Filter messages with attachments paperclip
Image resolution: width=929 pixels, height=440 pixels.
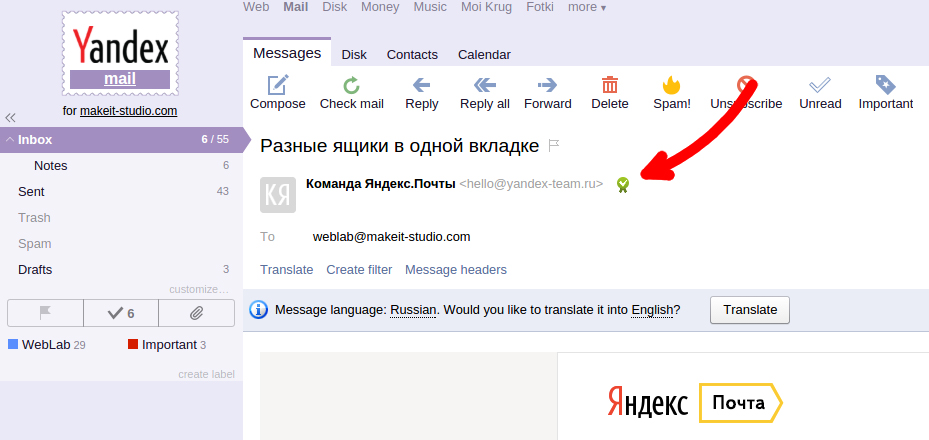click(x=197, y=313)
